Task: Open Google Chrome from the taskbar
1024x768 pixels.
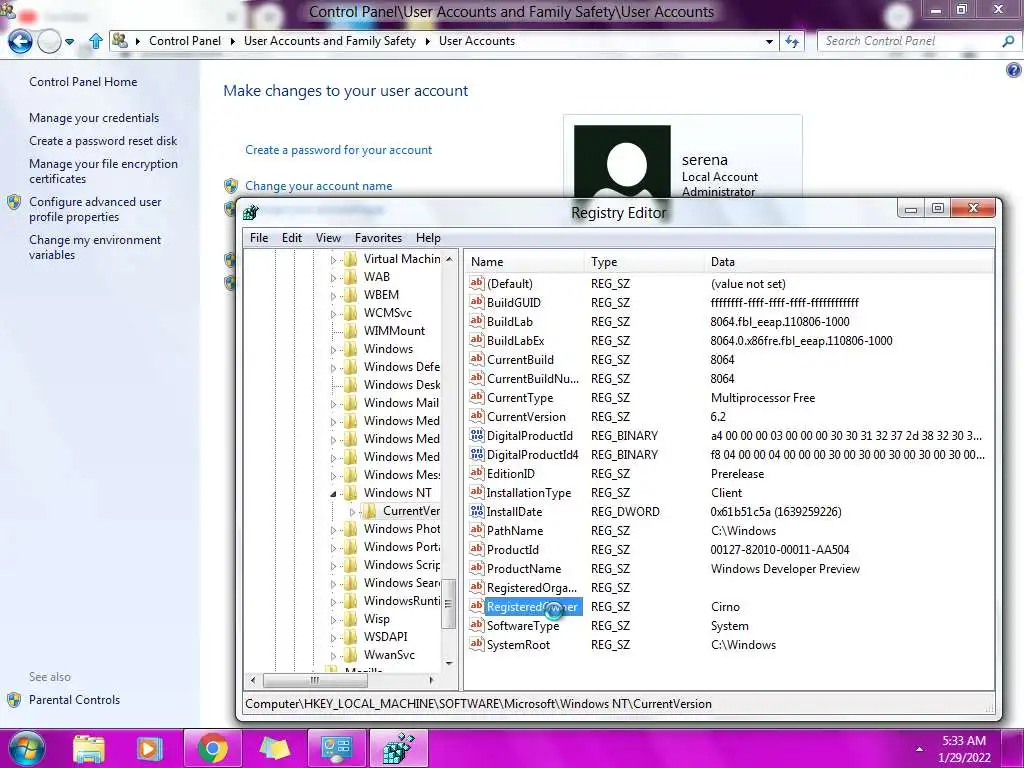Action: (x=213, y=749)
